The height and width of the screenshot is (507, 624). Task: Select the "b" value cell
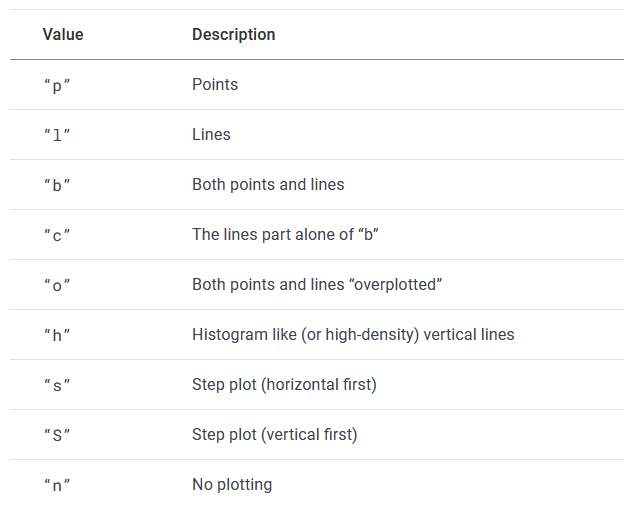coord(58,185)
